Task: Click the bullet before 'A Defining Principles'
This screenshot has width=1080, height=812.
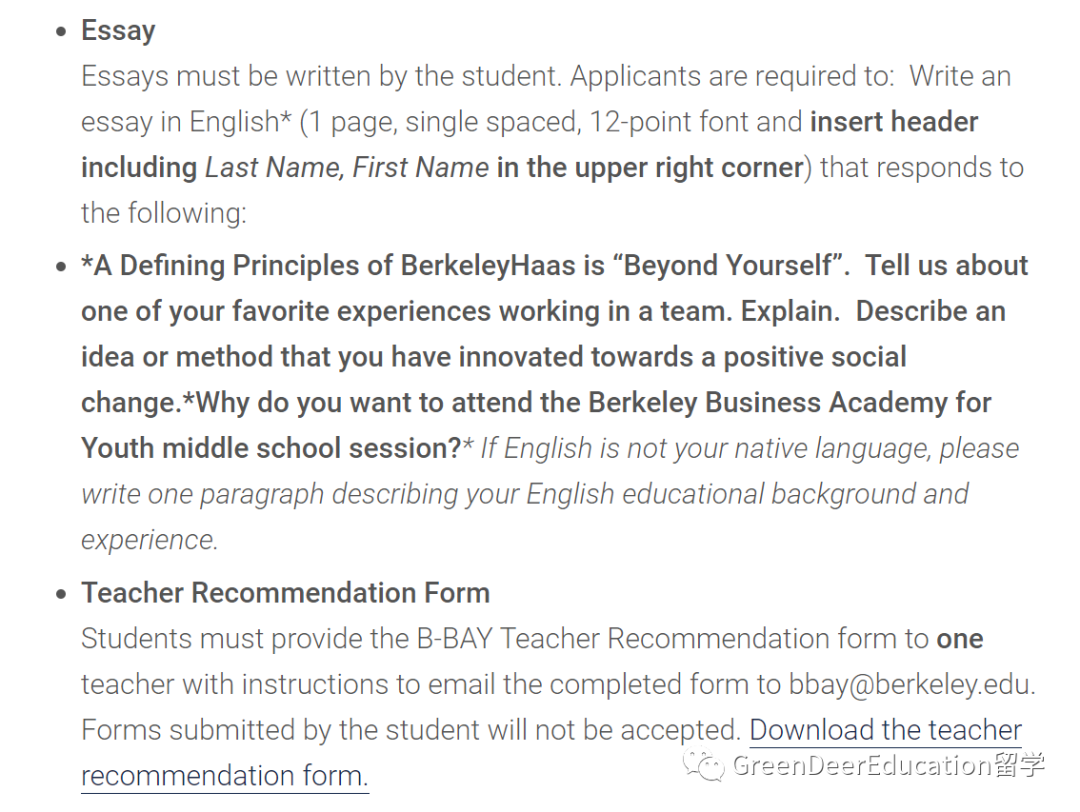Action: 62,267
